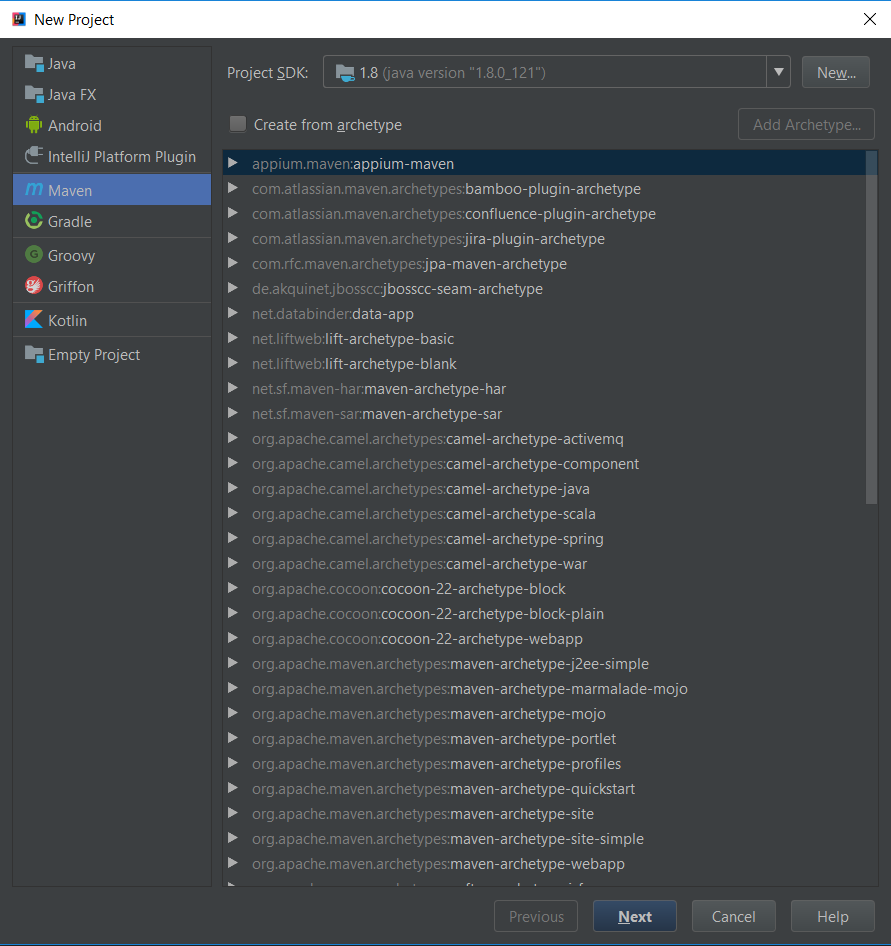Click the Next button

635,916
